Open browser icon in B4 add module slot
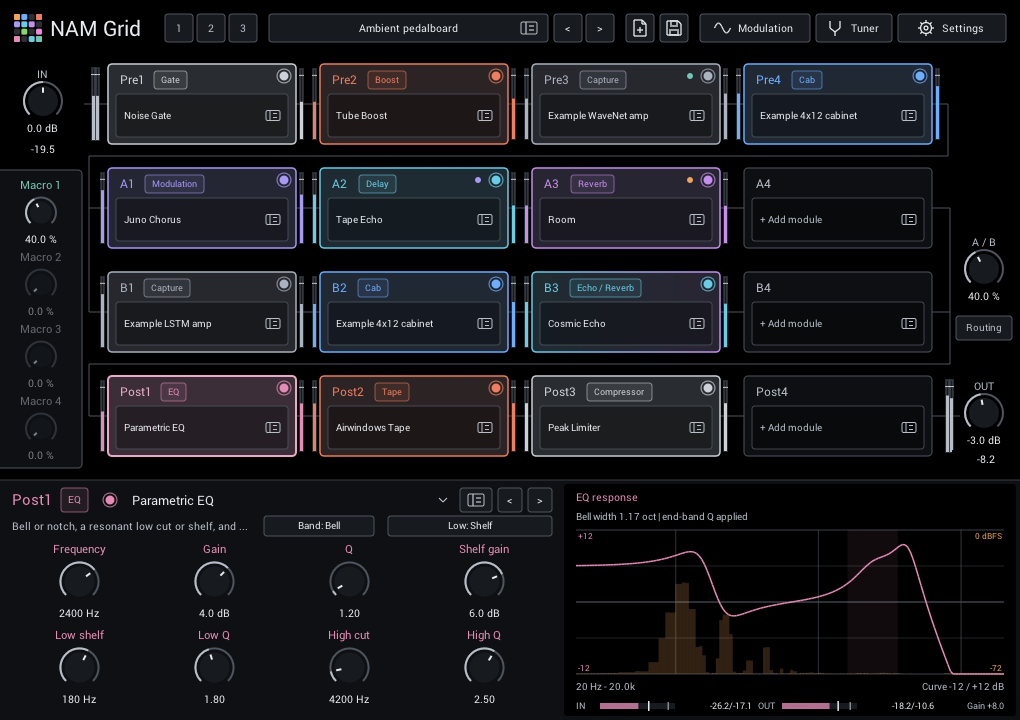 coord(909,323)
